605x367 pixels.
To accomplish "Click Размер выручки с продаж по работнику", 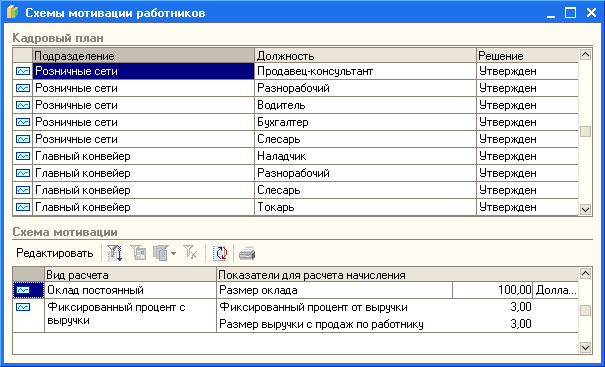I will (321, 324).
